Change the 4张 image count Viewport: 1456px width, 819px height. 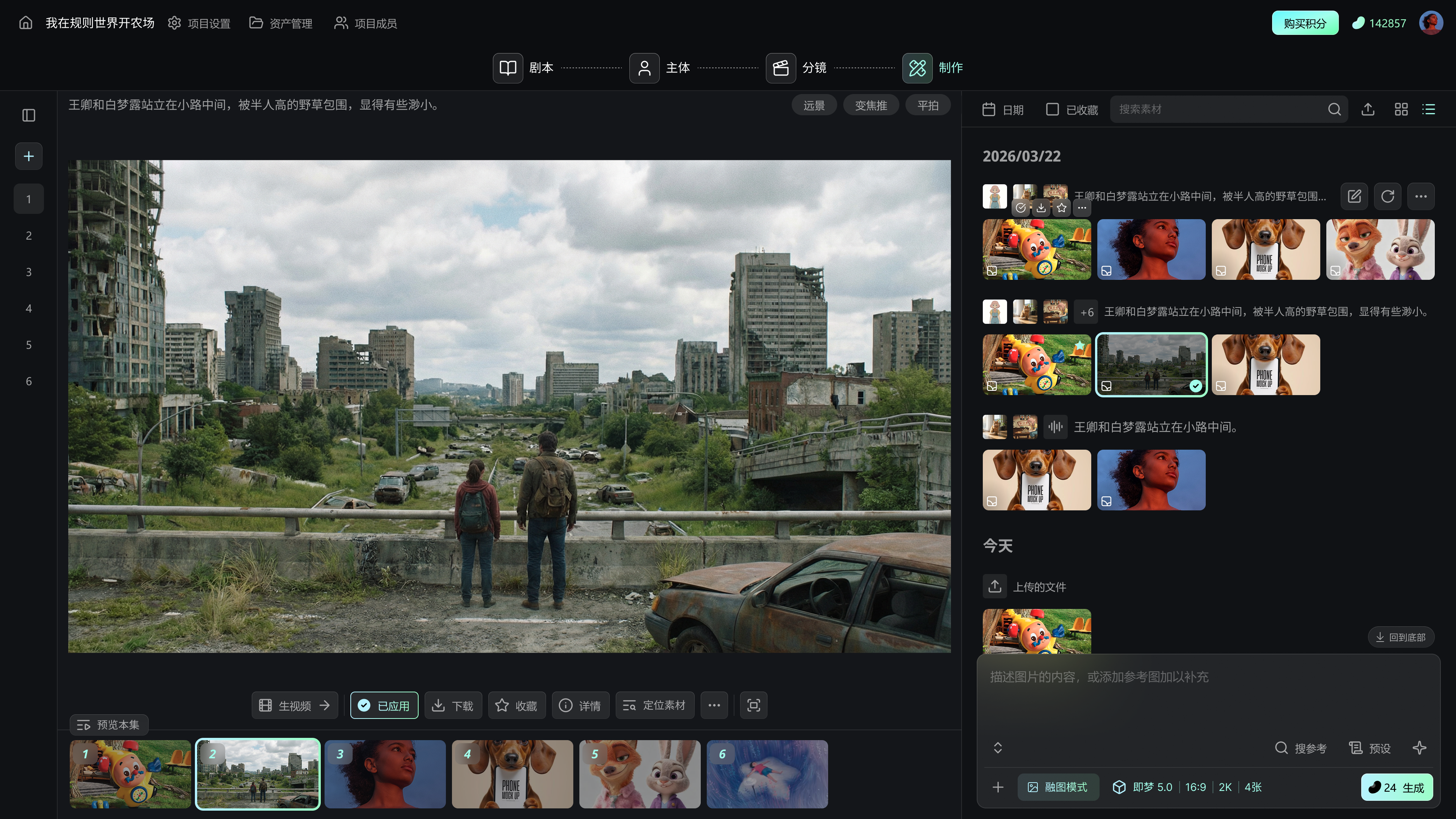(x=1253, y=788)
